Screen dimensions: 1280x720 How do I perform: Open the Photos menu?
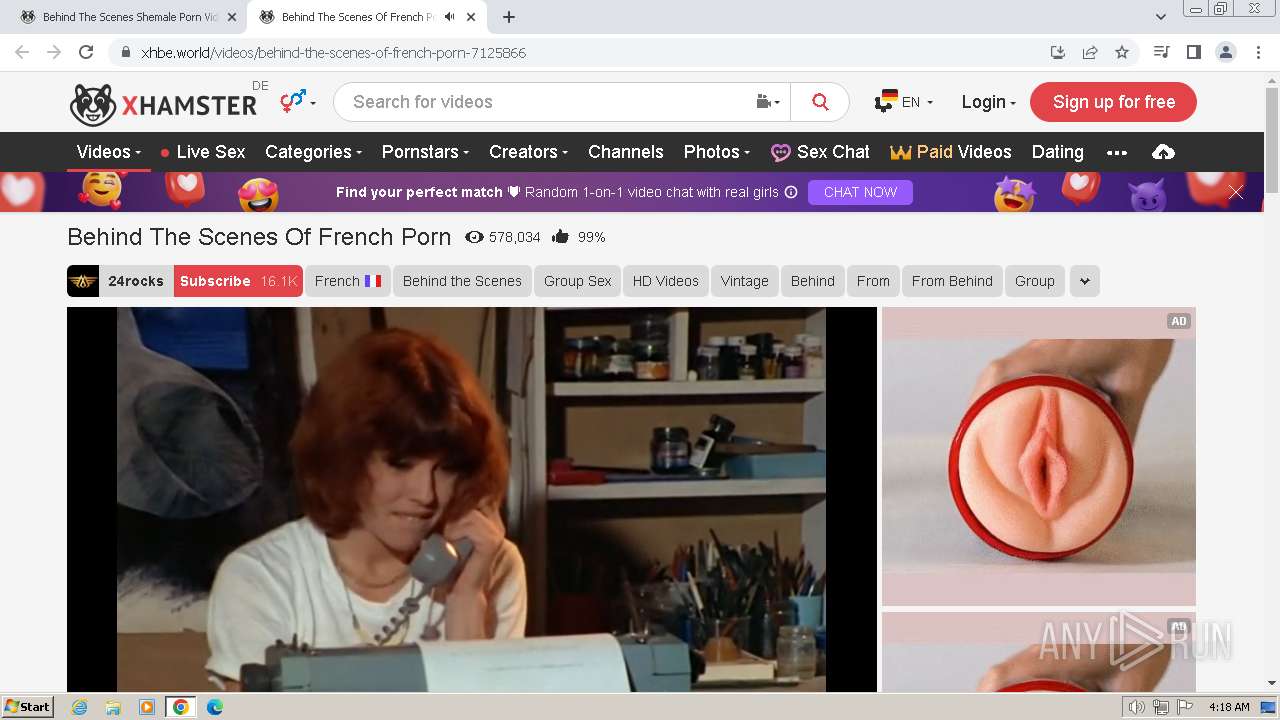point(717,152)
